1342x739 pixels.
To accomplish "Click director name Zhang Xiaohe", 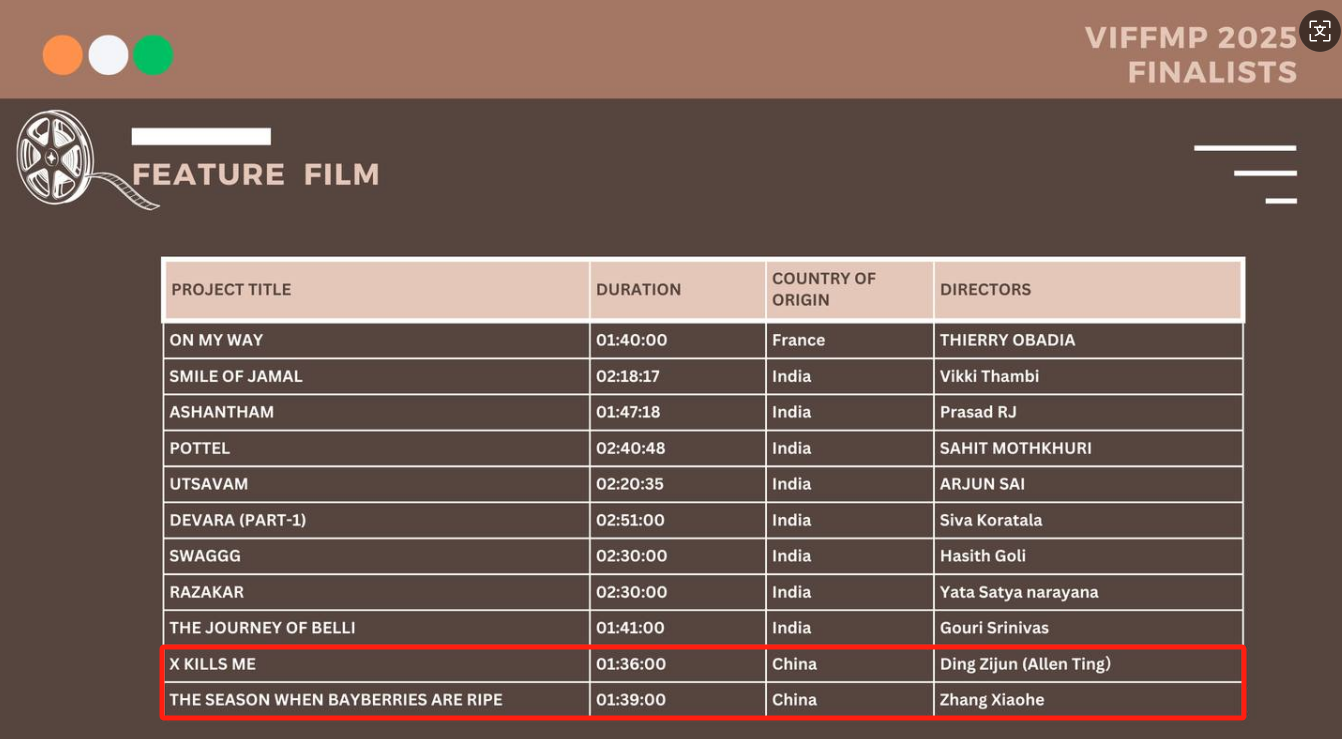I will coord(991,700).
